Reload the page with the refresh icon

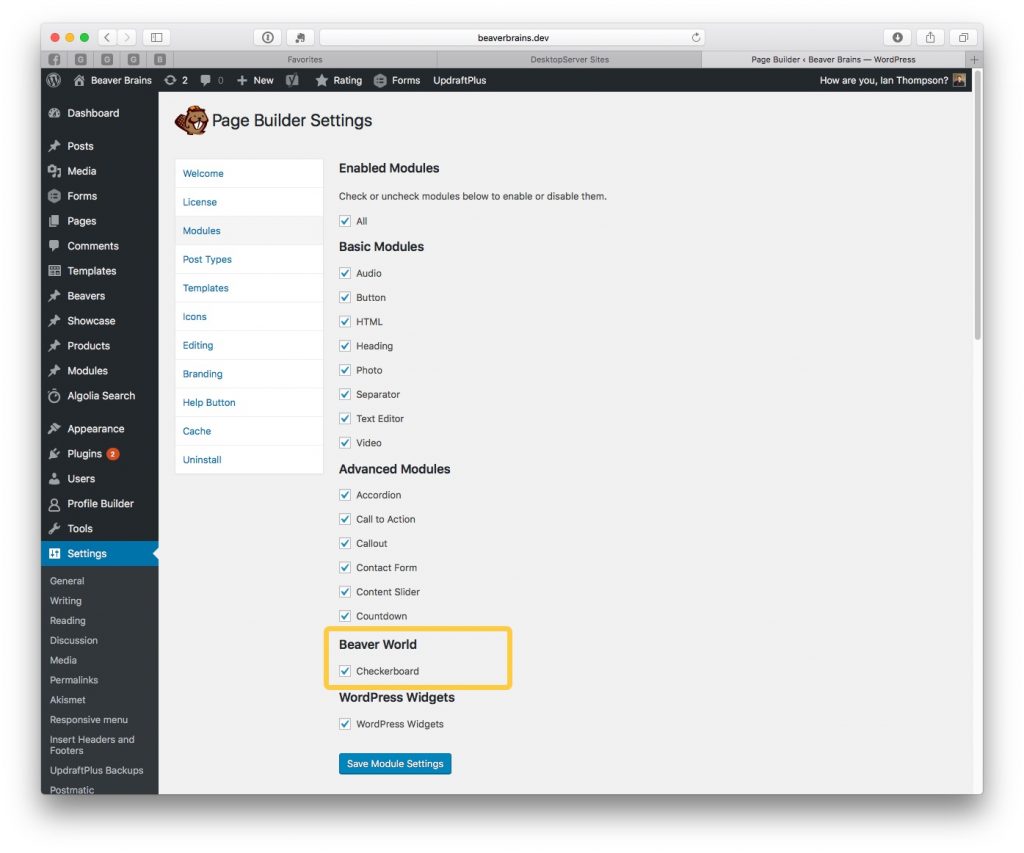[x=696, y=37]
